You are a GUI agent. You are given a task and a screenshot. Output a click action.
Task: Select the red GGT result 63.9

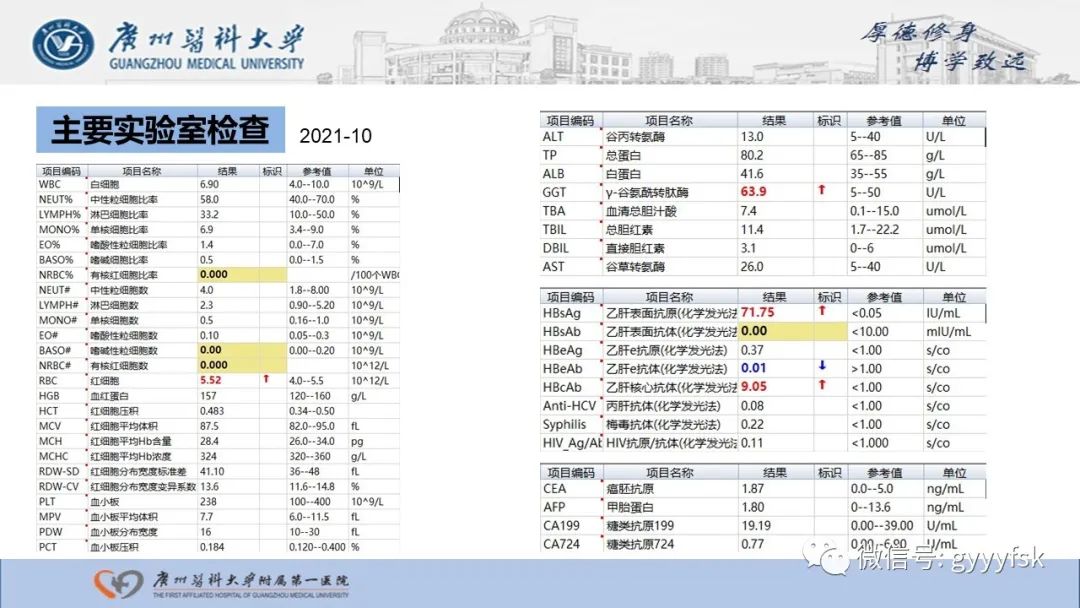click(x=754, y=192)
